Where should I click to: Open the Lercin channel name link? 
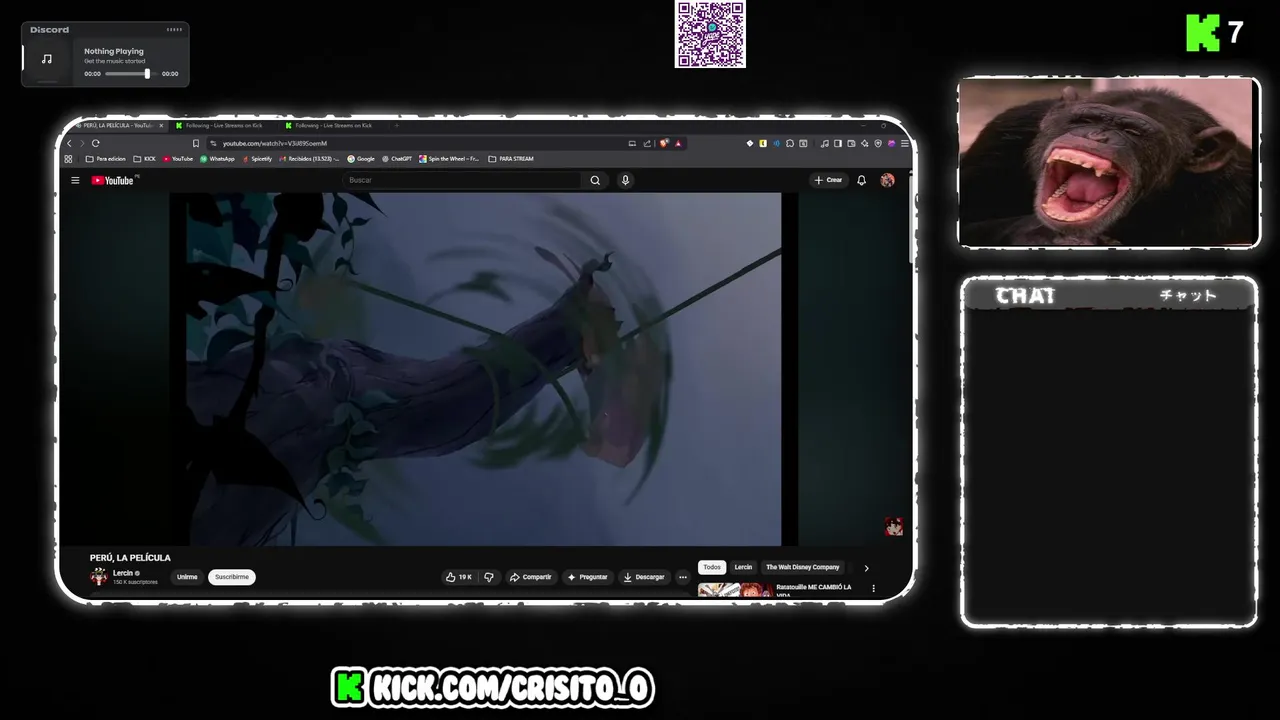pos(123,573)
